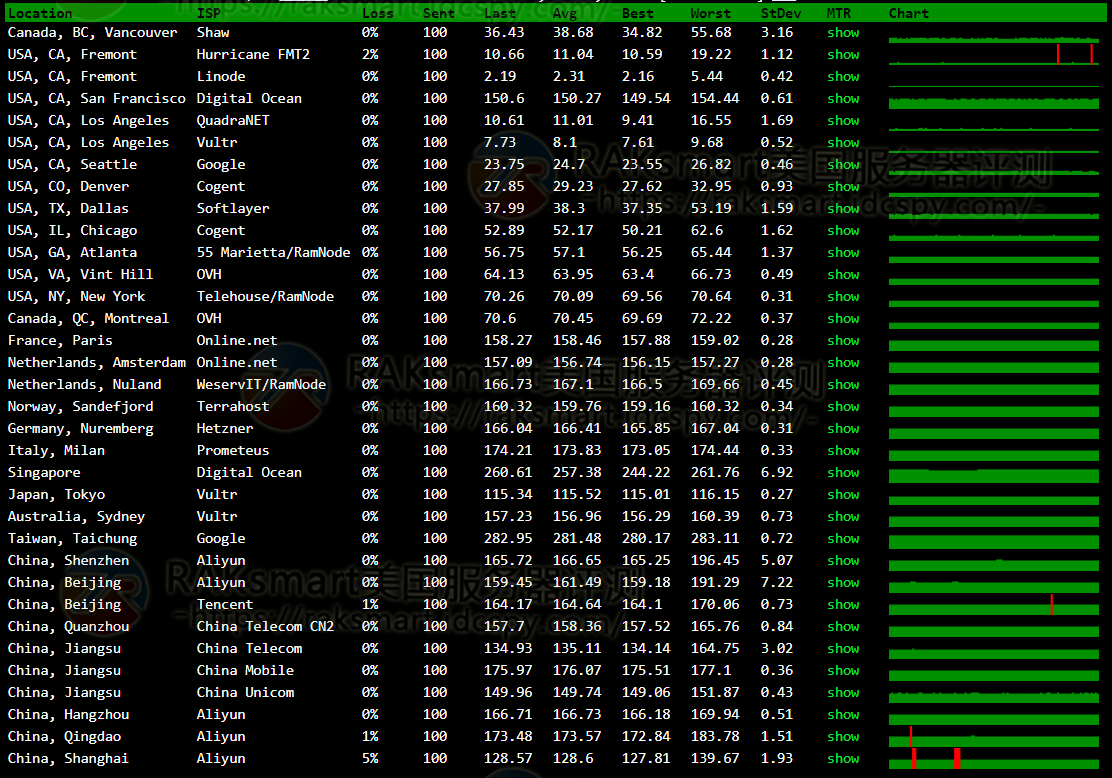
Task: Open show link for France Paris row
Action: coord(843,340)
